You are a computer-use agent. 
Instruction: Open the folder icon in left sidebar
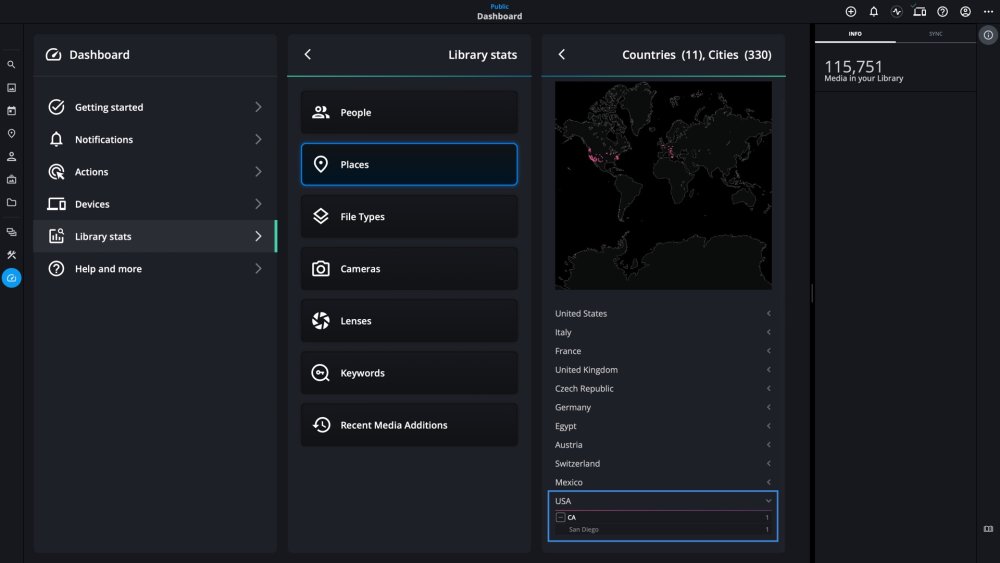[x=11, y=202]
